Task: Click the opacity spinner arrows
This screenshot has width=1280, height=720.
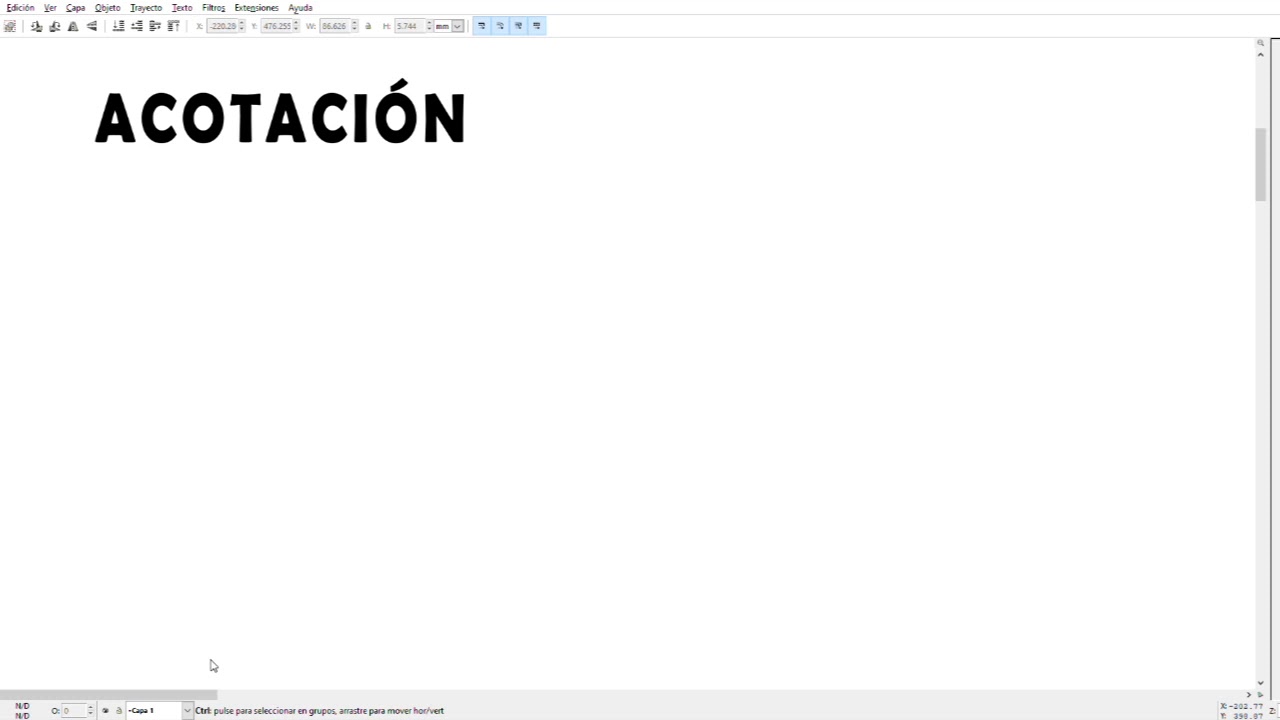Action: [90, 711]
